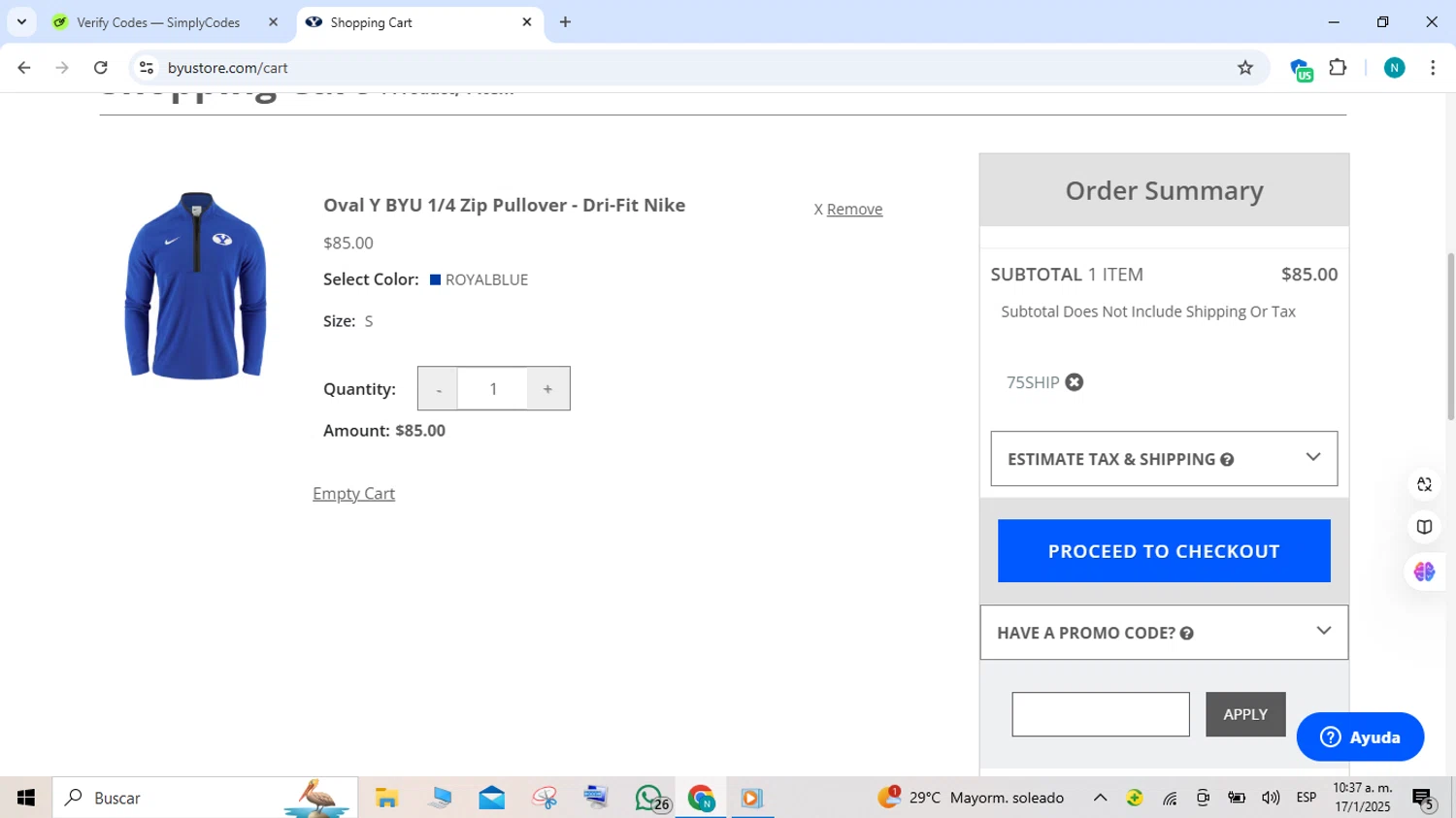Click the promo code help question icon
Screen dimensions: 1456x818
(x=1186, y=634)
